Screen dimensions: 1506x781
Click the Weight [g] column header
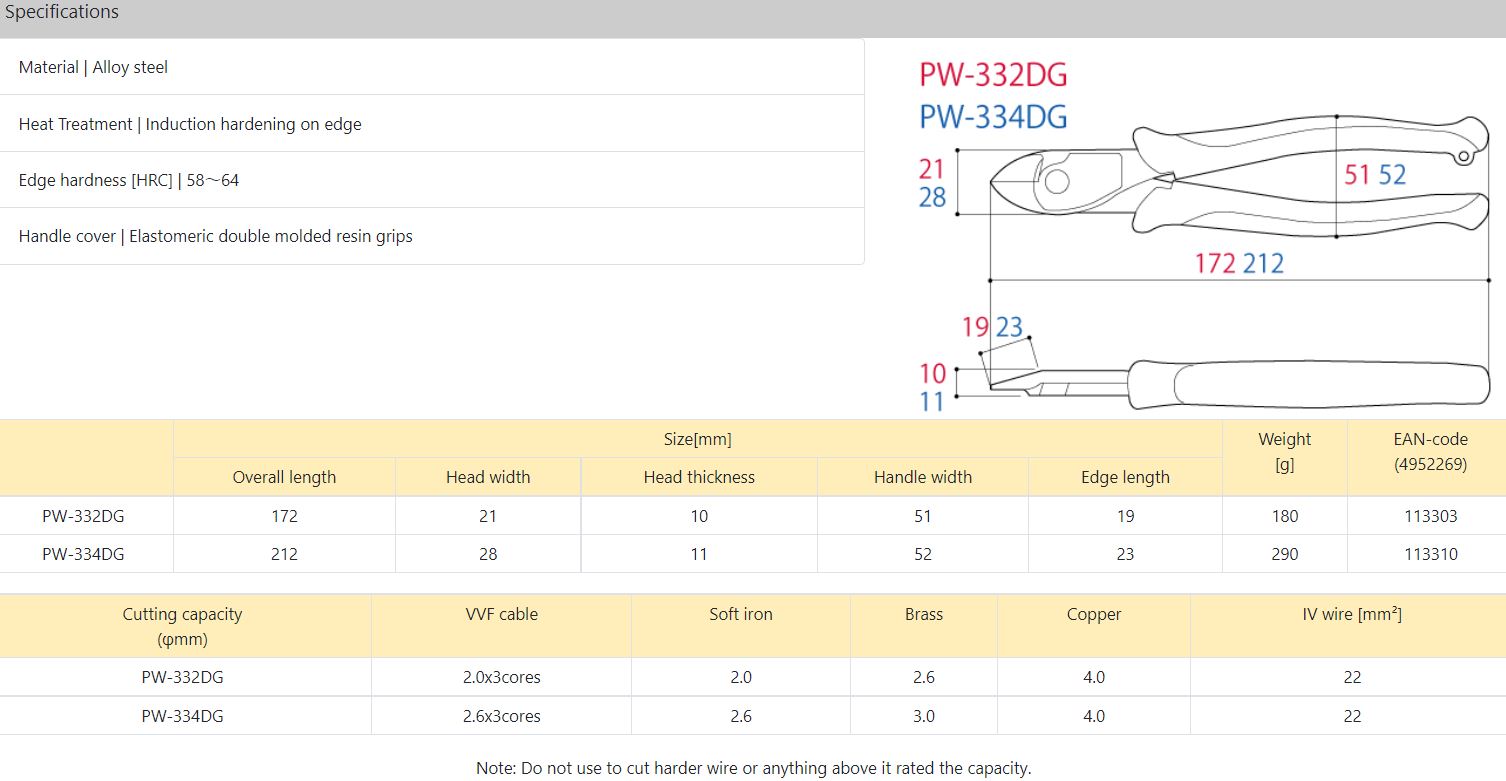1285,452
